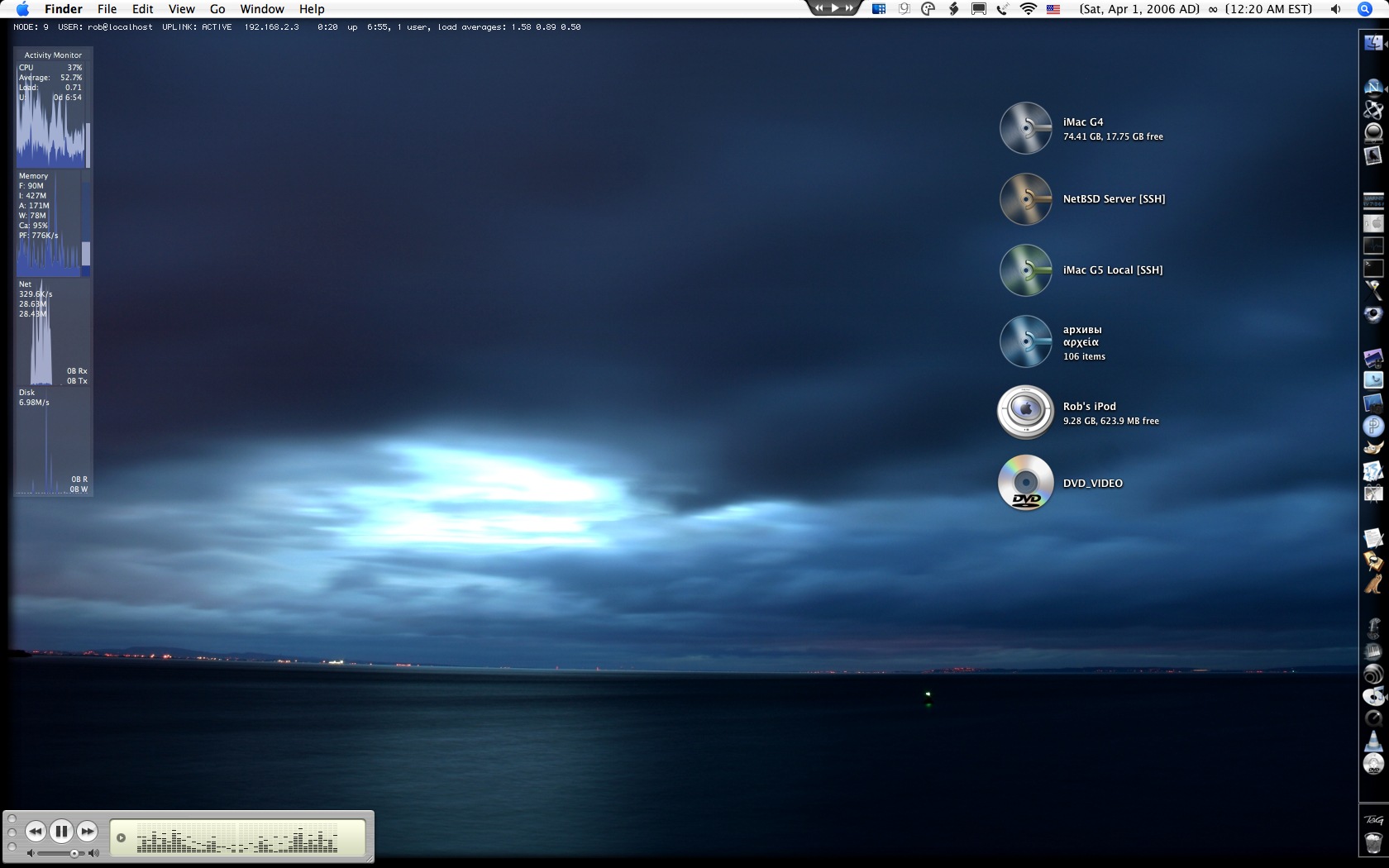
Task: Select the iMac G4 disk icon
Action: click(x=1025, y=128)
